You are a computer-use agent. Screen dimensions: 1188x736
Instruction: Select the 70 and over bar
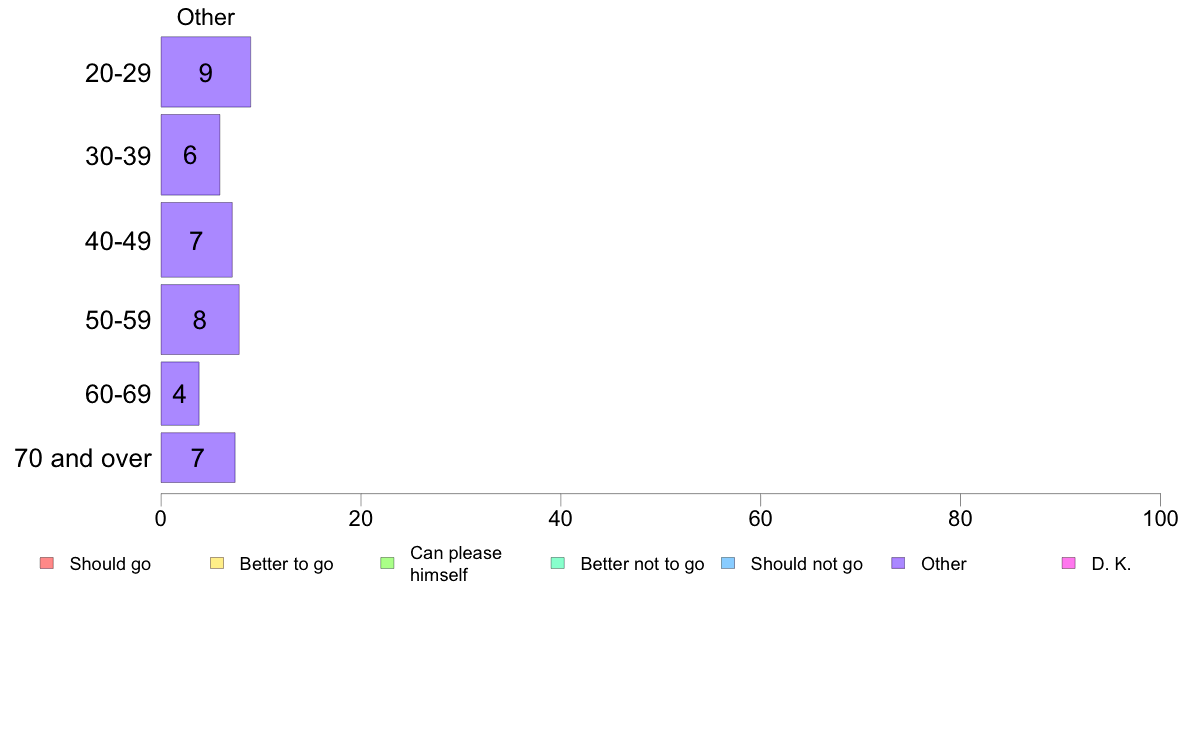tap(198, 458)
